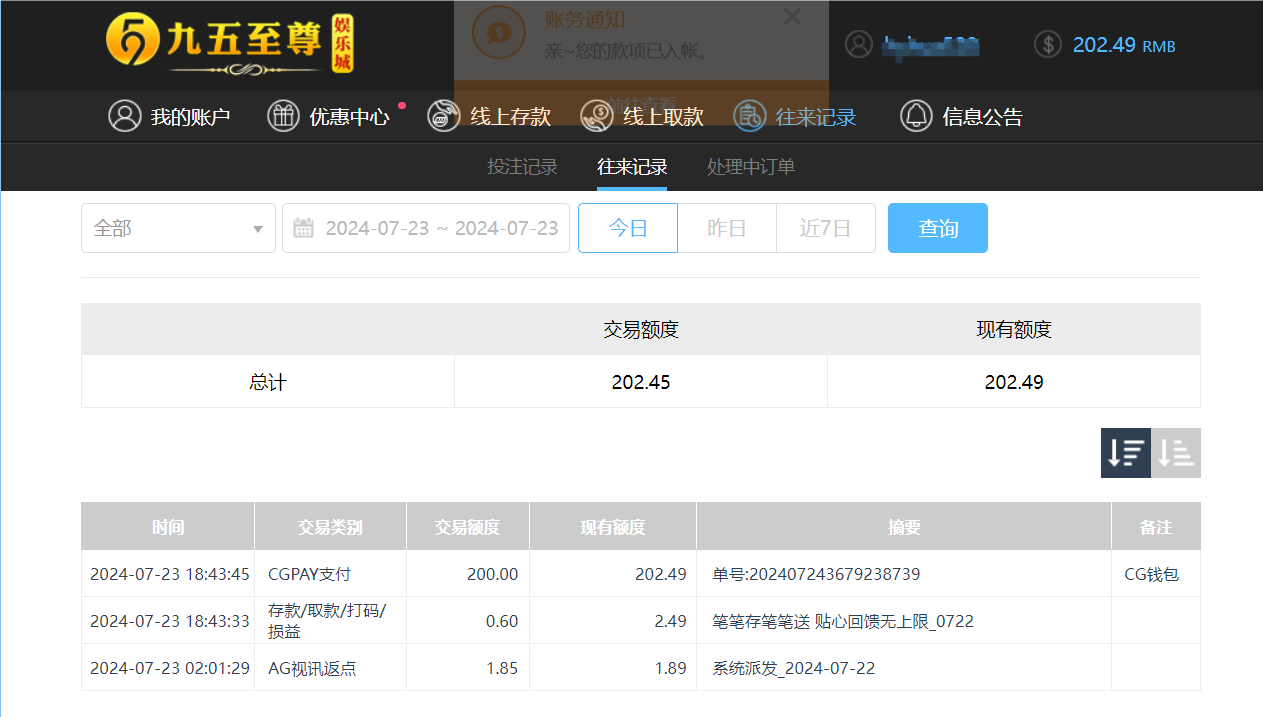The height and width of the screenshot is (717, 1263).
Task: Select the 线上存款 deposit coin icon
Action: (443, 116)
